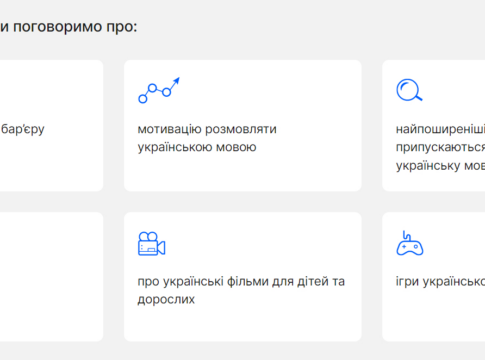Click the magnifying glass icon
Screen dimensions: 485x360
[x=409, y=90]
